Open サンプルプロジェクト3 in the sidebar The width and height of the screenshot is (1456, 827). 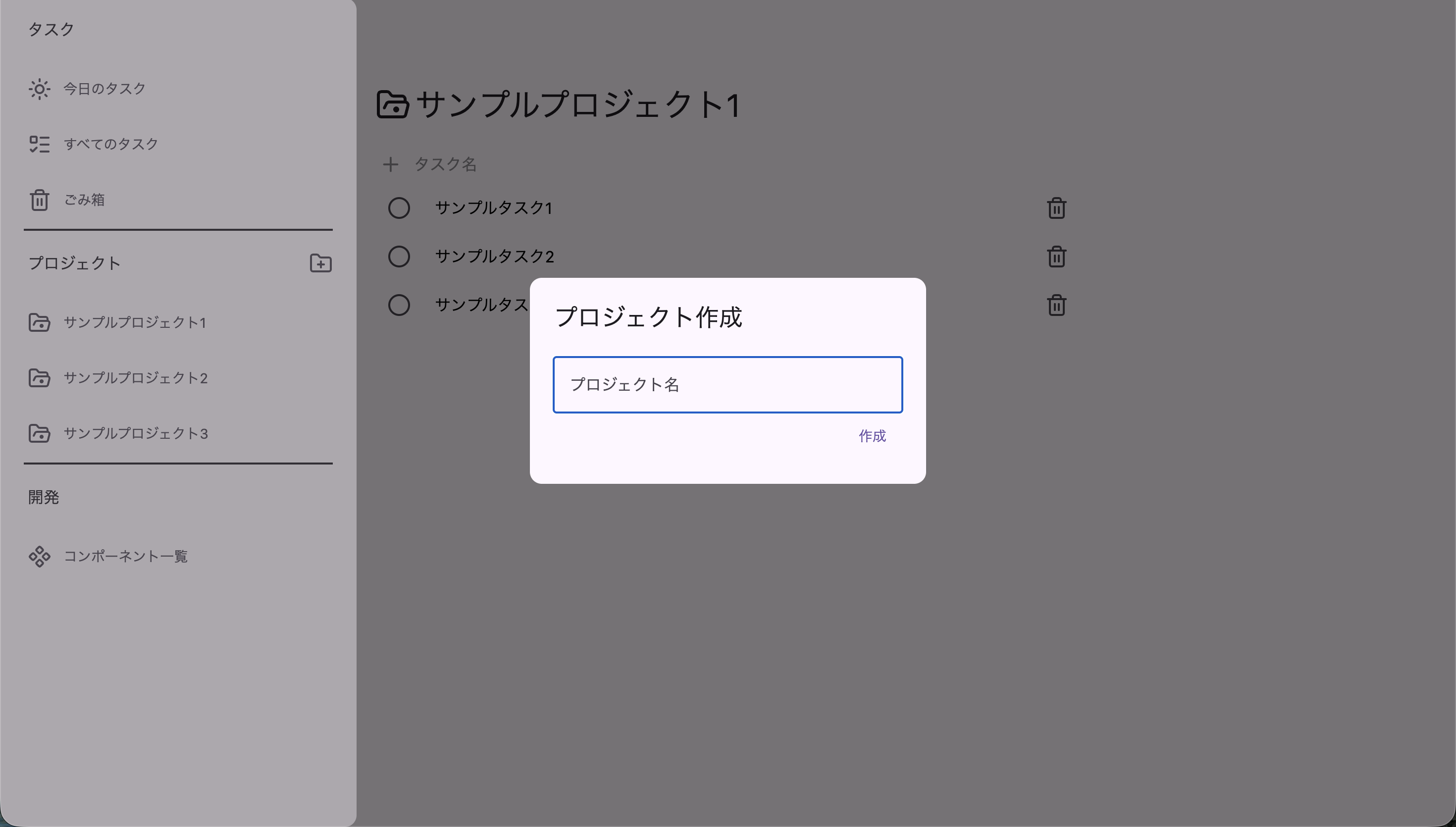(135, 434)
